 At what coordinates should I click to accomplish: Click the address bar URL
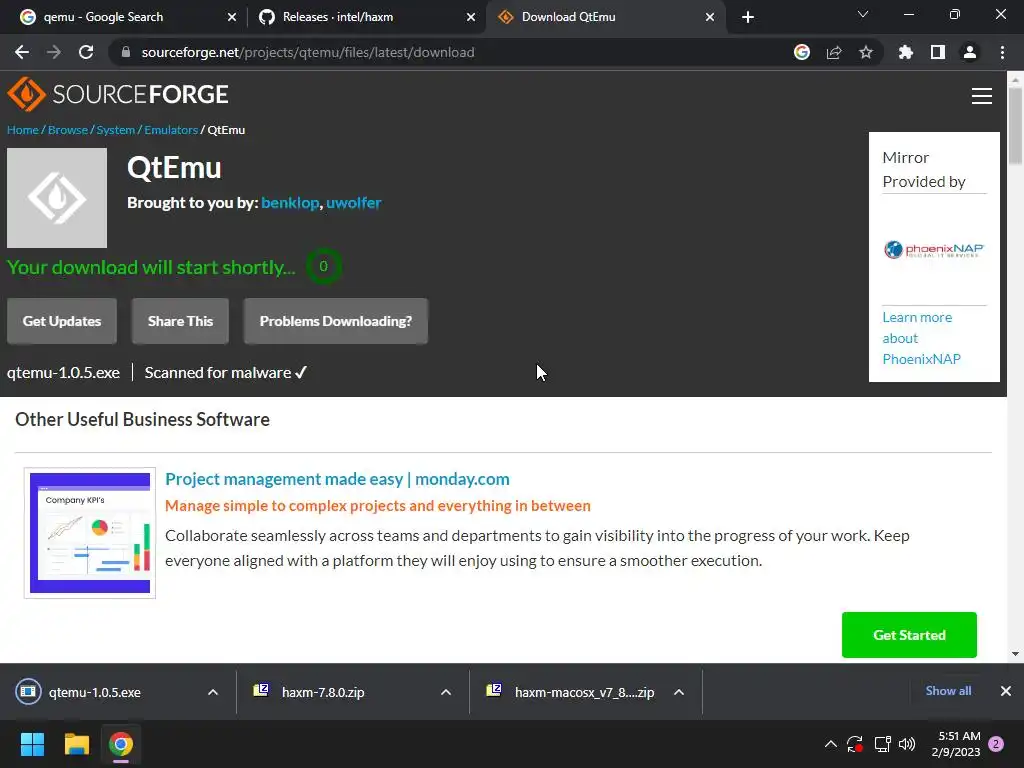click(x=308, y=52)
